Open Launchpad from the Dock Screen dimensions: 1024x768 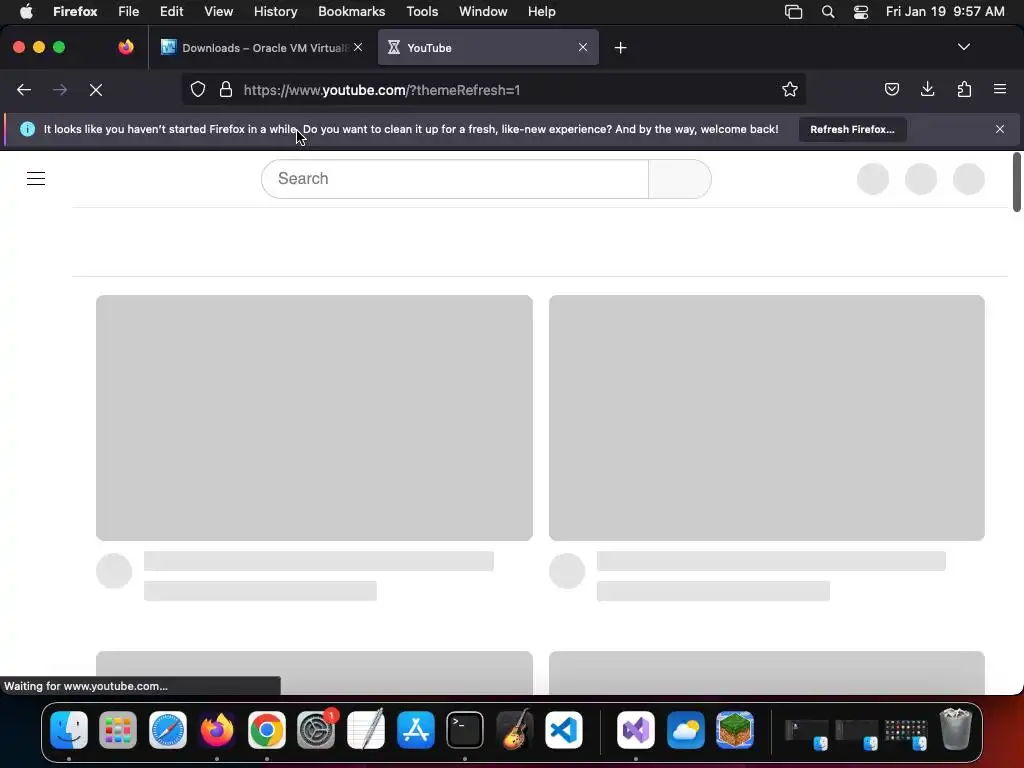pos(118,729)
